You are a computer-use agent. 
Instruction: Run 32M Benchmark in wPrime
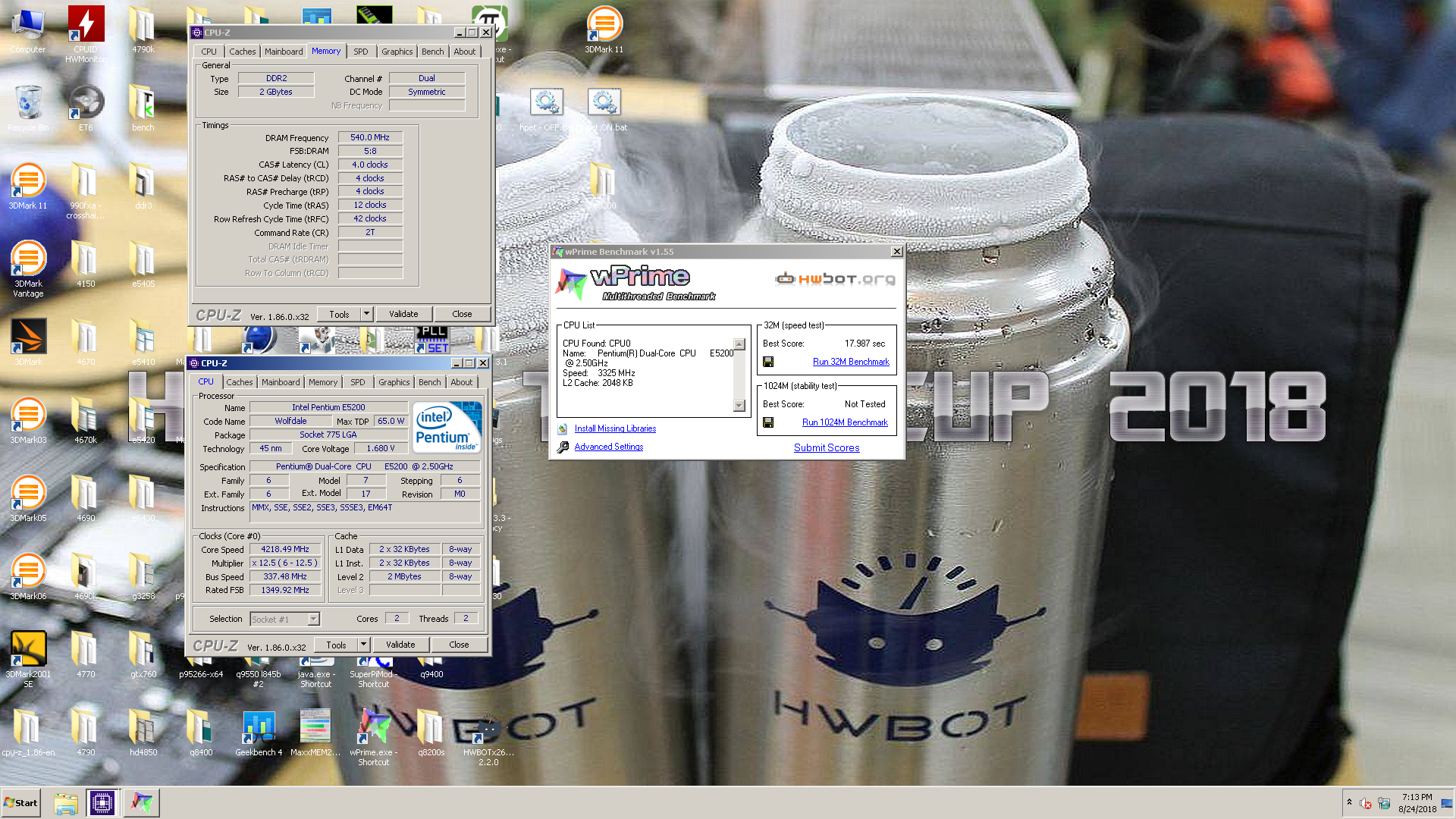pos(851,362)
